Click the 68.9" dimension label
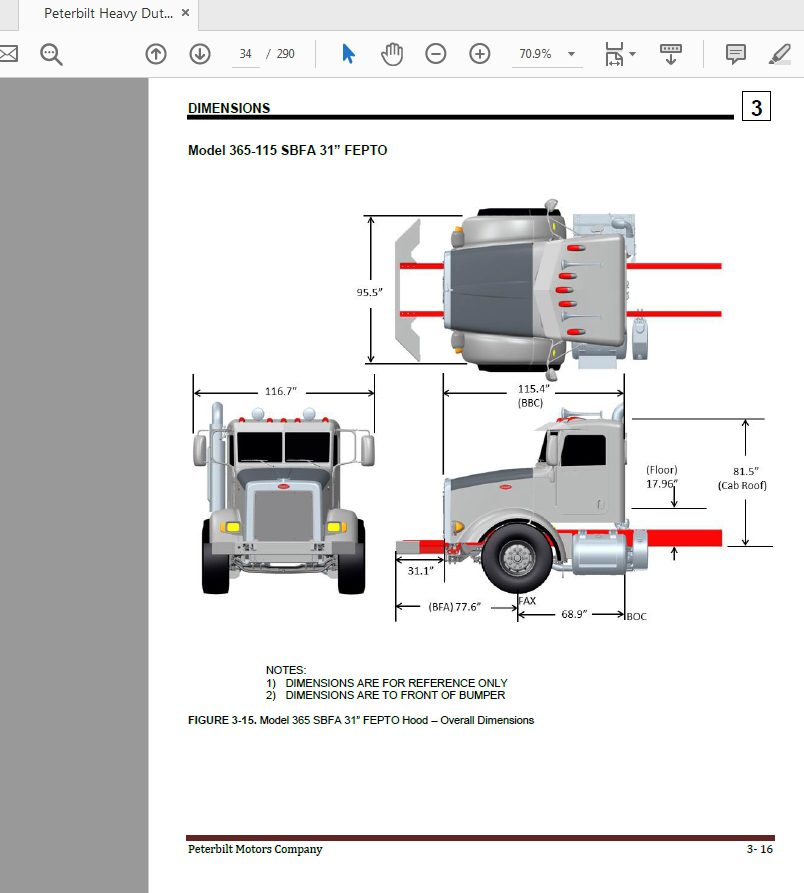 coord(574,614)
